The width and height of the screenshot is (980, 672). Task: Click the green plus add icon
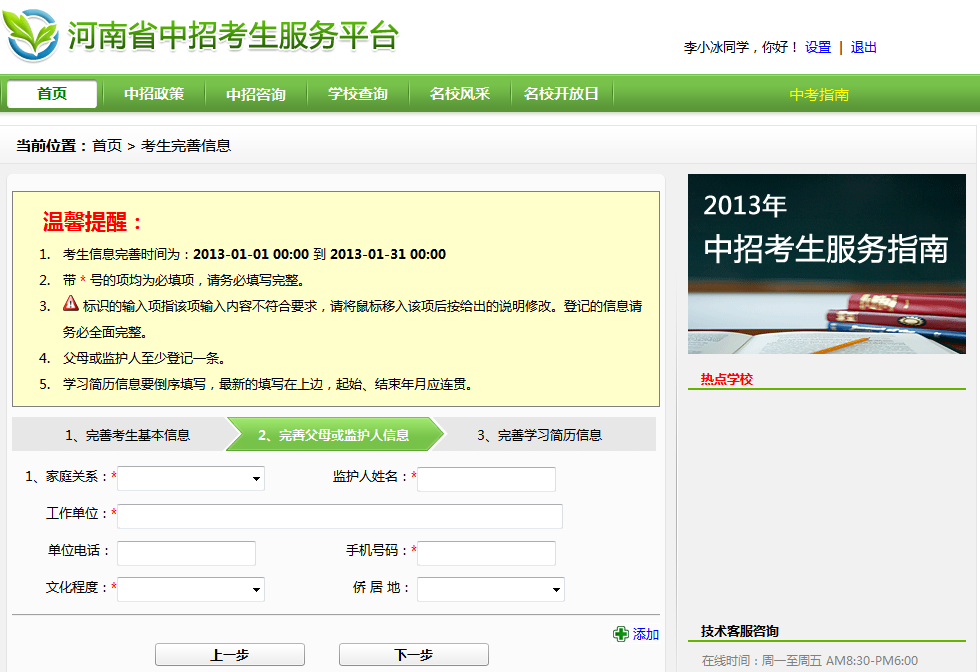[621, 634]
